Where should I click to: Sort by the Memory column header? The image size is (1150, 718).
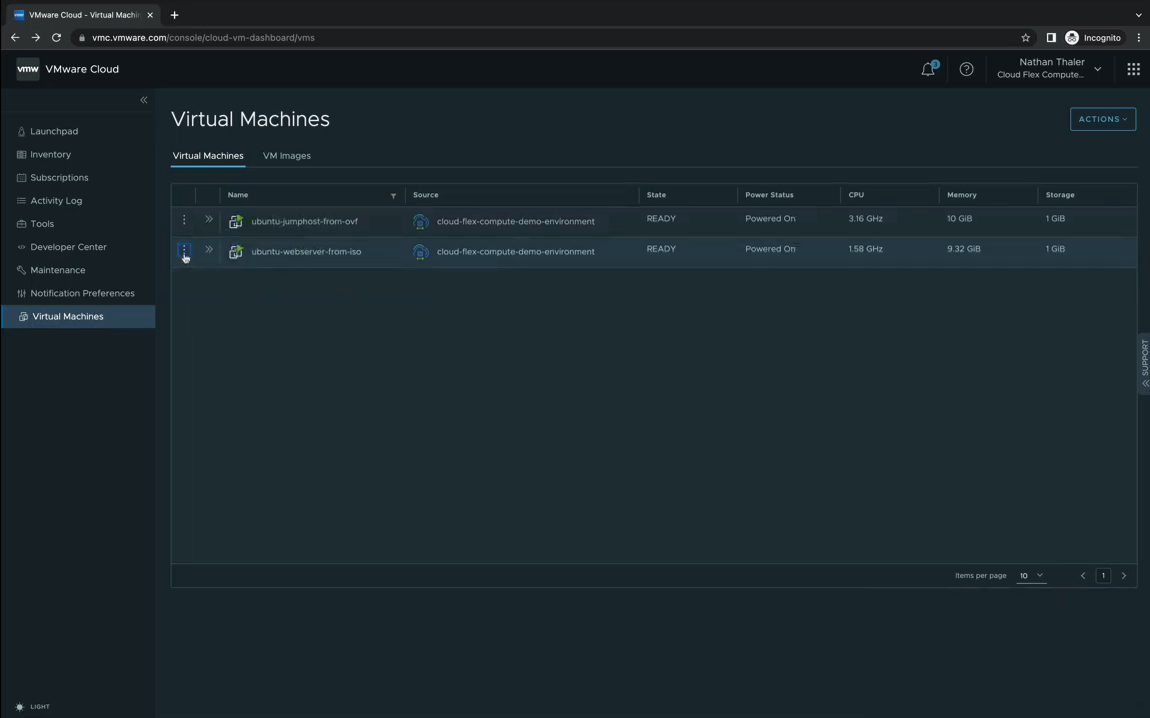962,195
